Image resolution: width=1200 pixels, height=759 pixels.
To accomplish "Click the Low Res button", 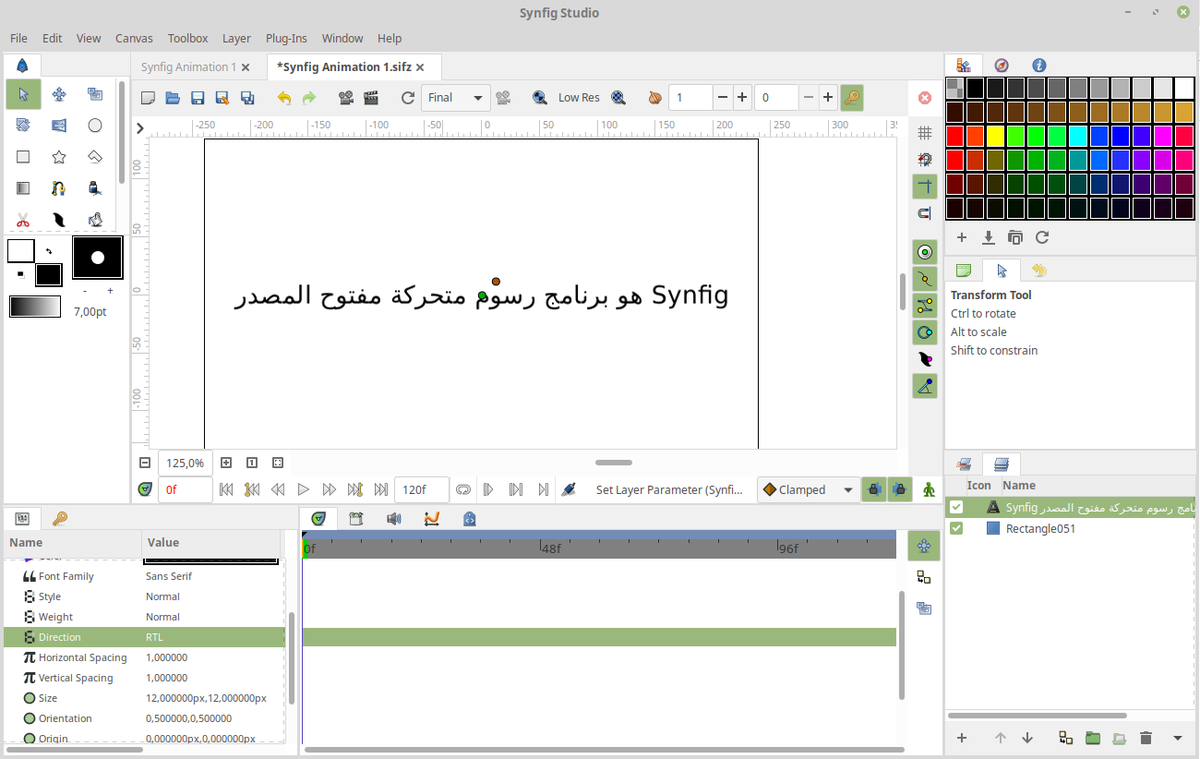I will tap(577, 97).
